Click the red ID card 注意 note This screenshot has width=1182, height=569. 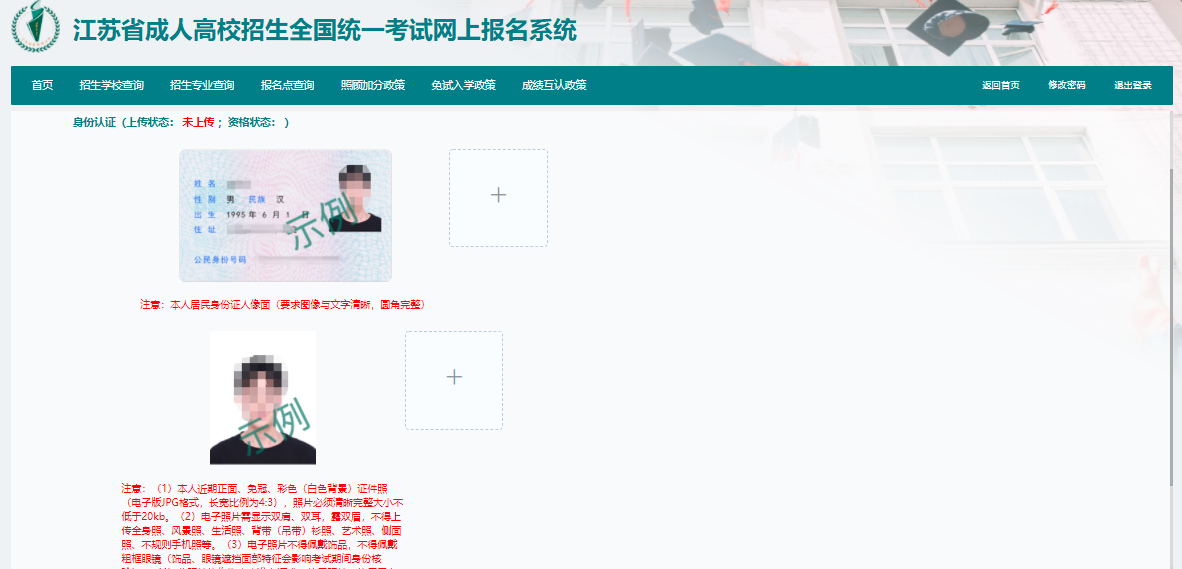pos(282,304)
